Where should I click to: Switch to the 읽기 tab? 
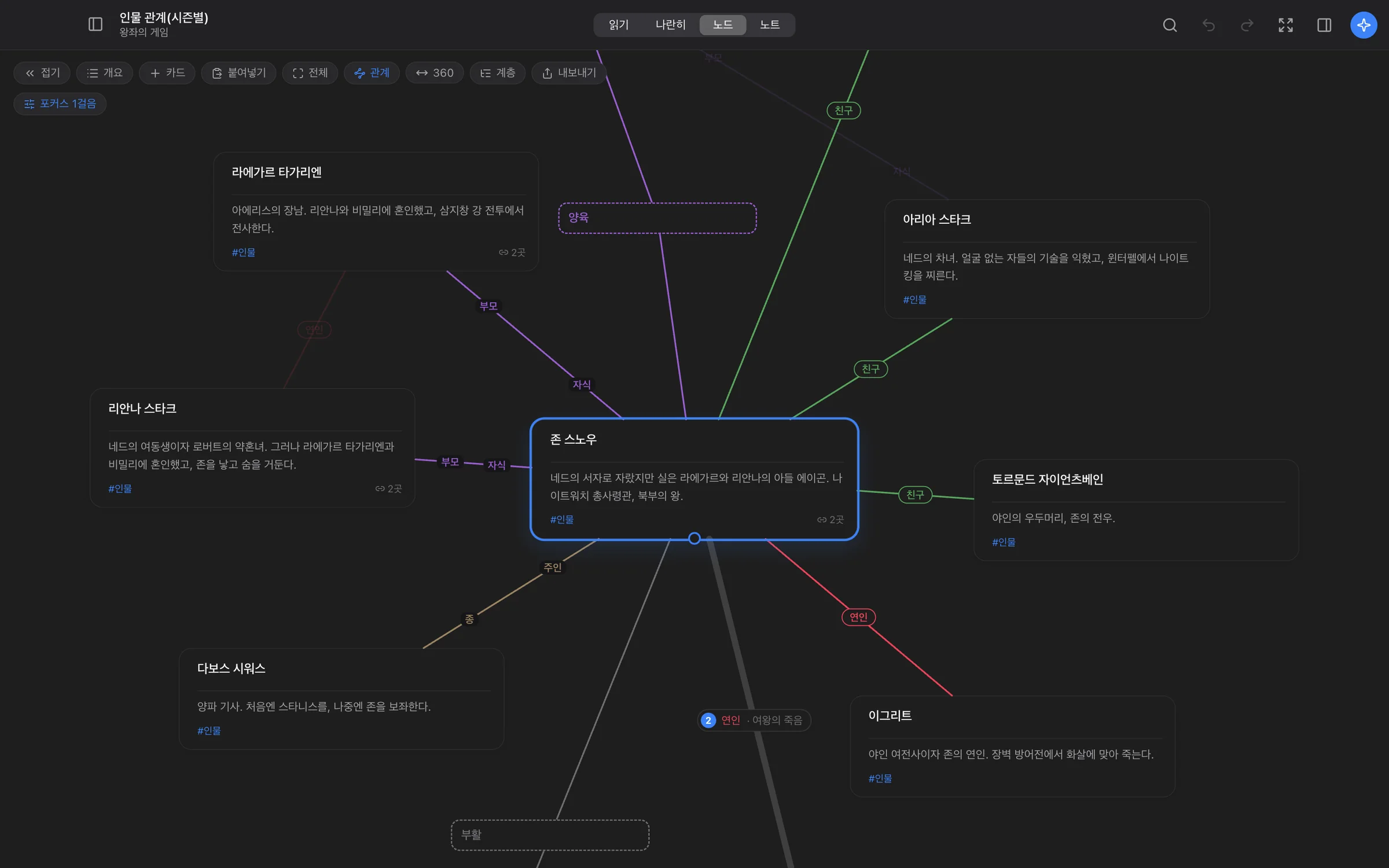(619, 25)
